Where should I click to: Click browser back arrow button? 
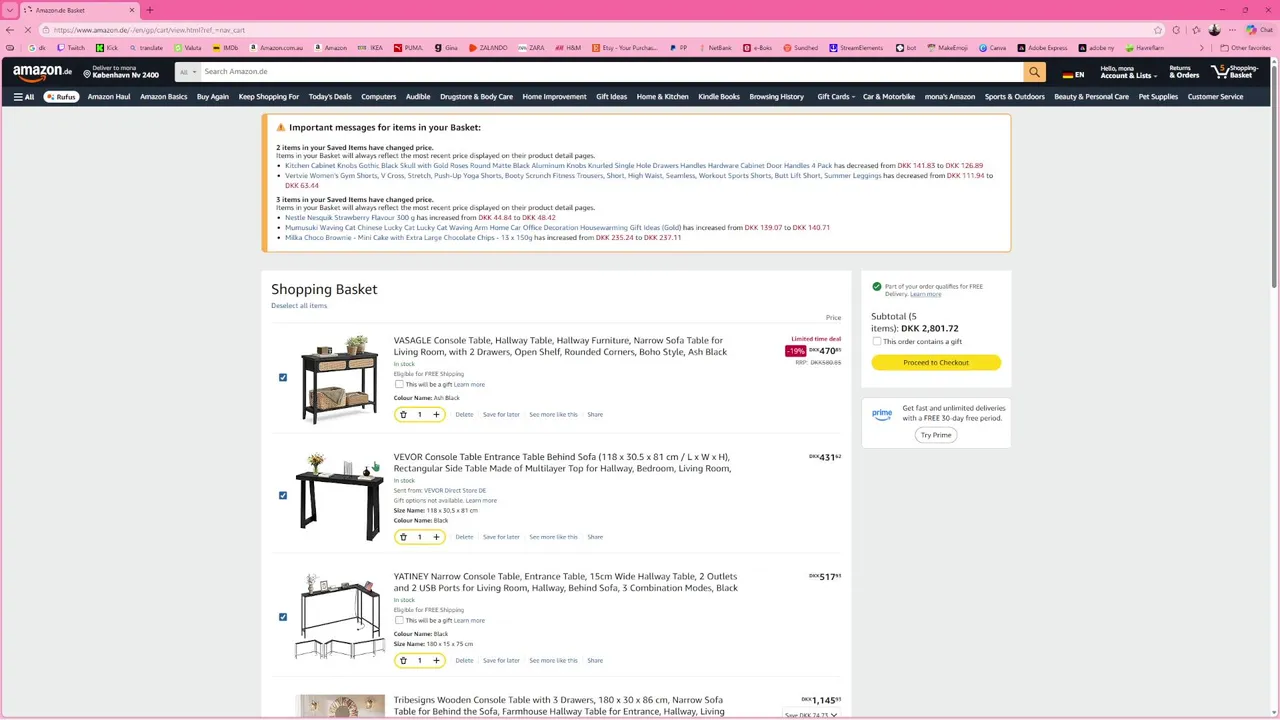tap(10, 30)
